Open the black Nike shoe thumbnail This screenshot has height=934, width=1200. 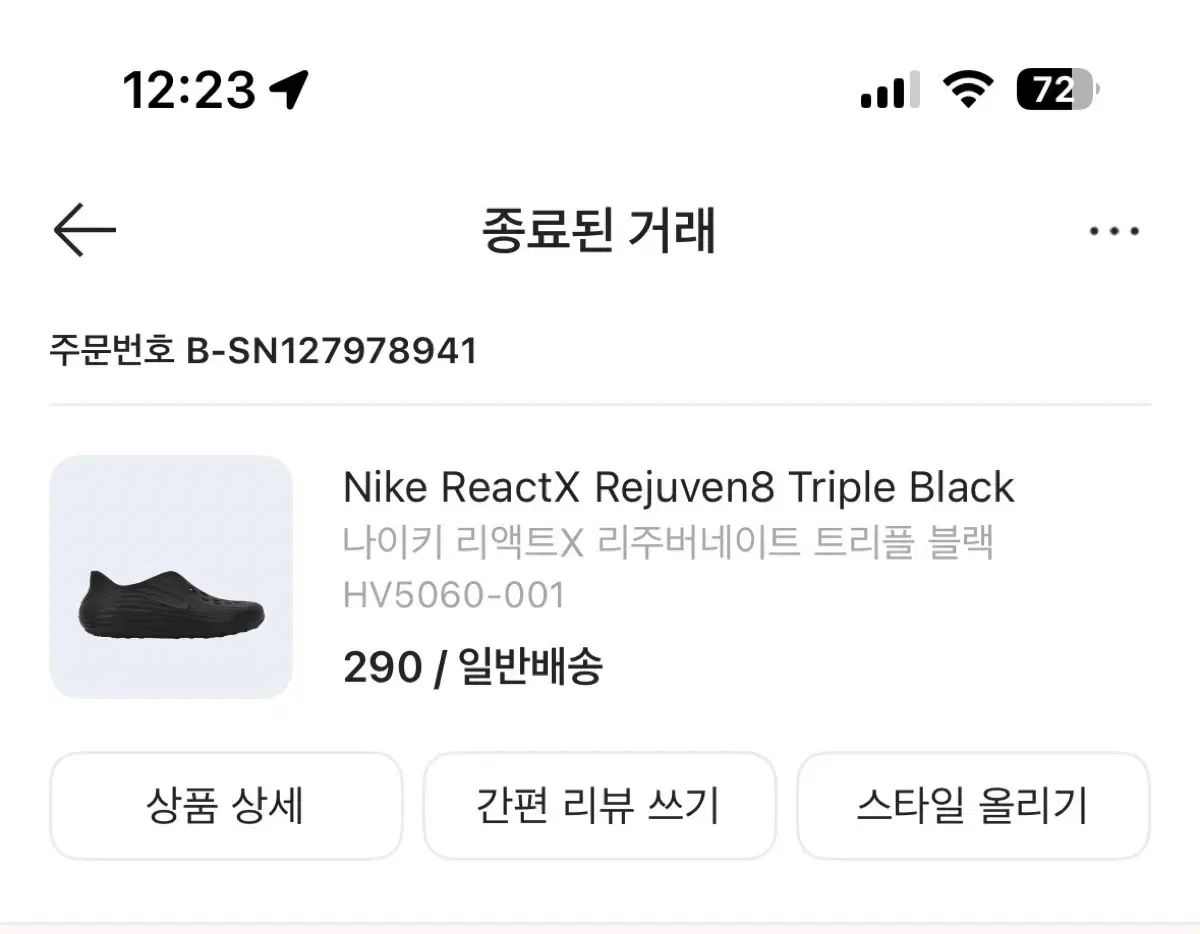click(171, 577)
